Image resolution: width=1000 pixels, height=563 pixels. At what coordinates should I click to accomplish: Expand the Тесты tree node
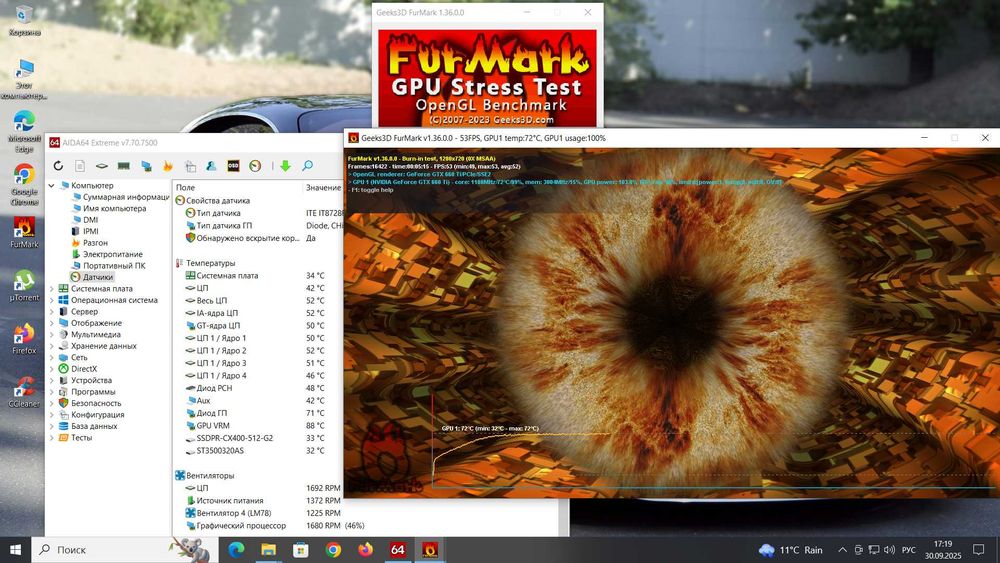point(52,438)
